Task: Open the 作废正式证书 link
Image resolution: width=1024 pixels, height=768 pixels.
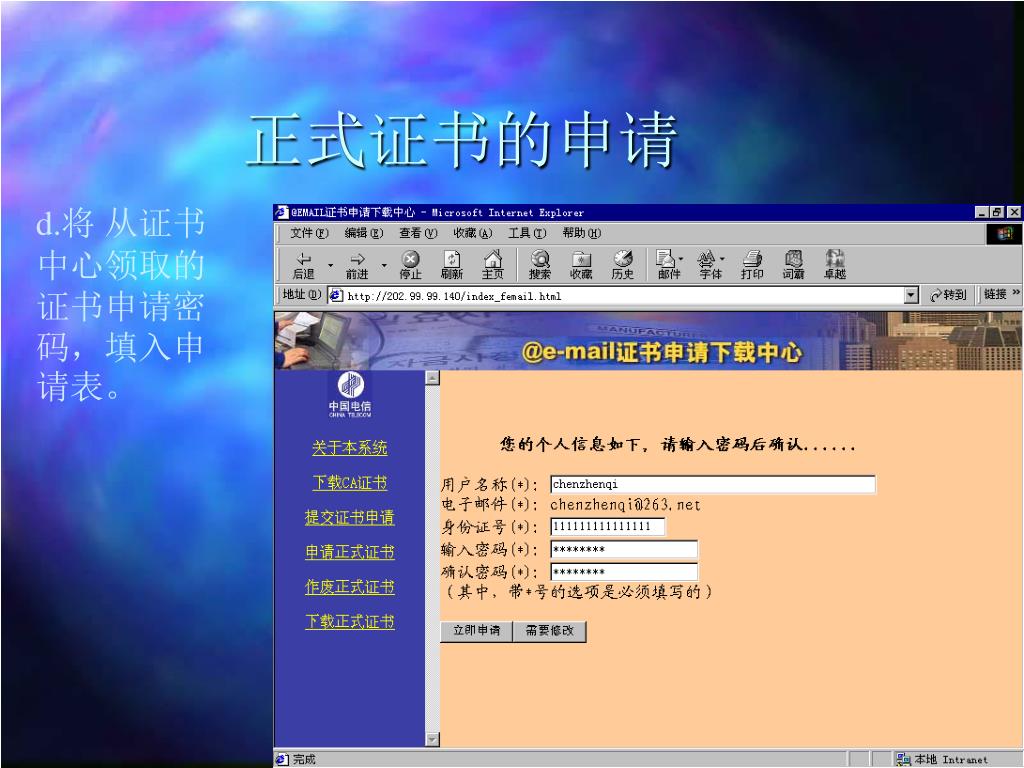Action: (x=350, y=586)
